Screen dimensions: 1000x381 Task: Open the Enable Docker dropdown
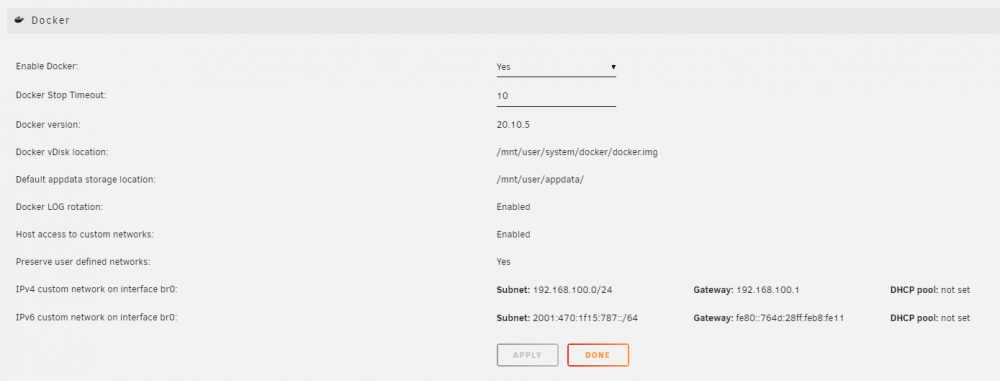pyautogui.click(x=556, y=67)
